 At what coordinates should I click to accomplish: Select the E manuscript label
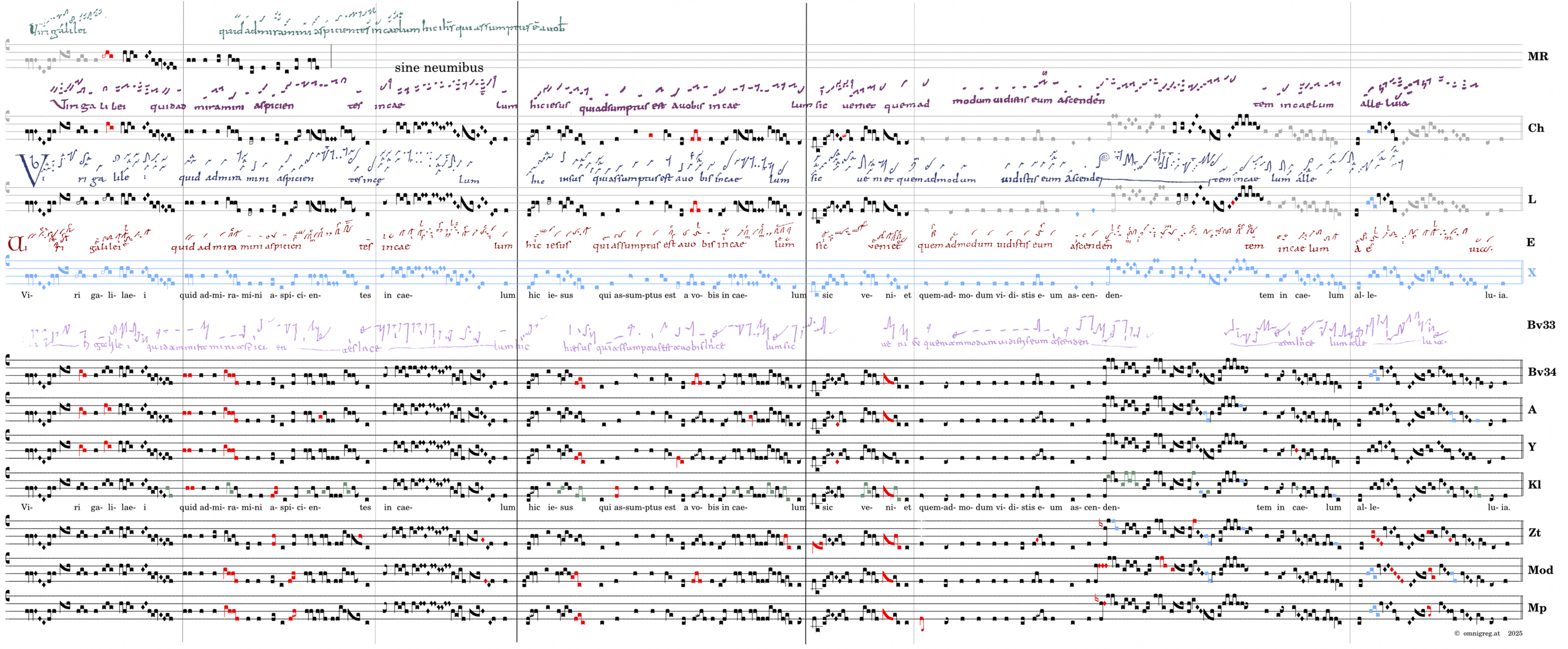click(1530, 242)
